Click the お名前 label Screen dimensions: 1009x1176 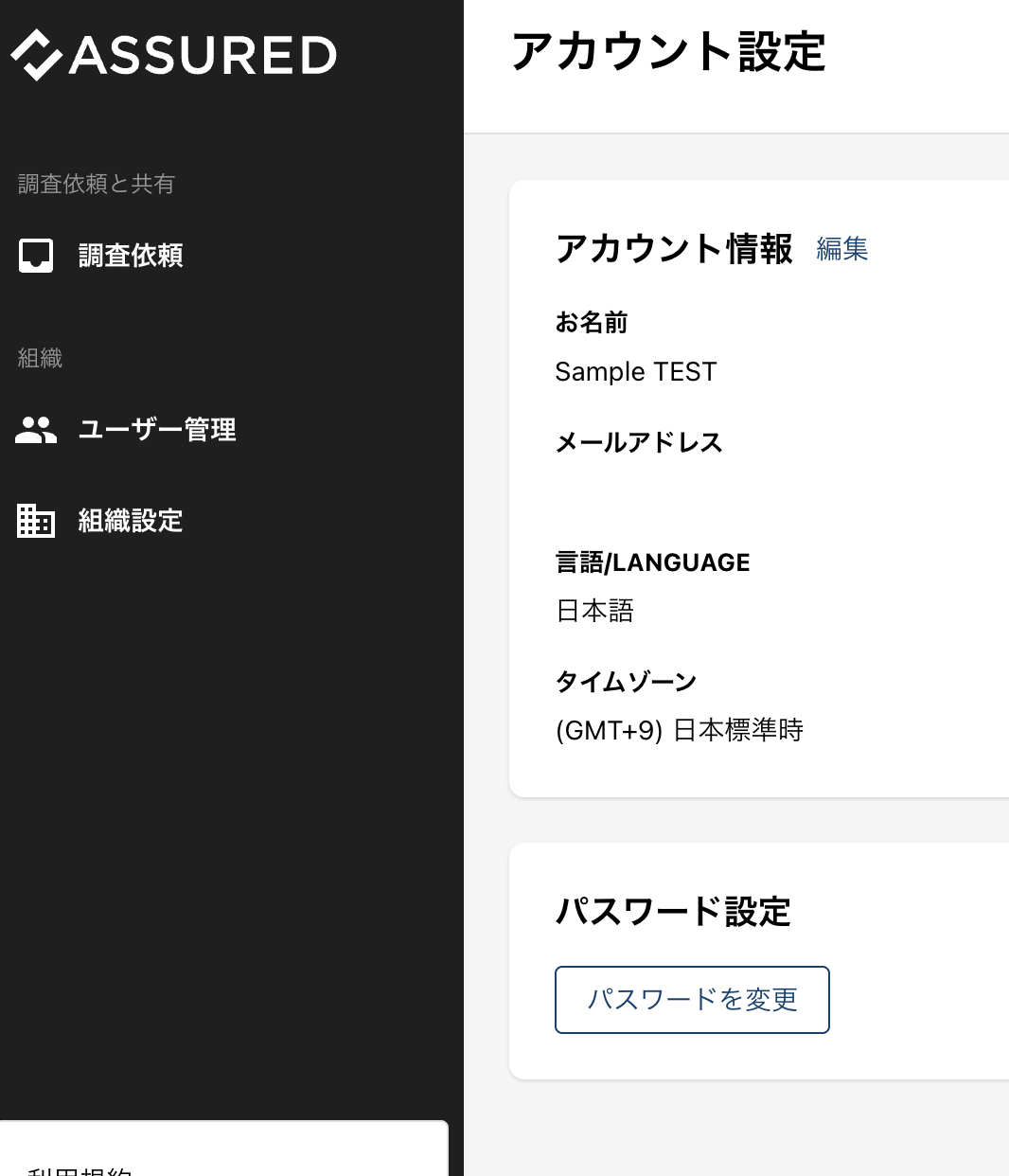(592, 323)
